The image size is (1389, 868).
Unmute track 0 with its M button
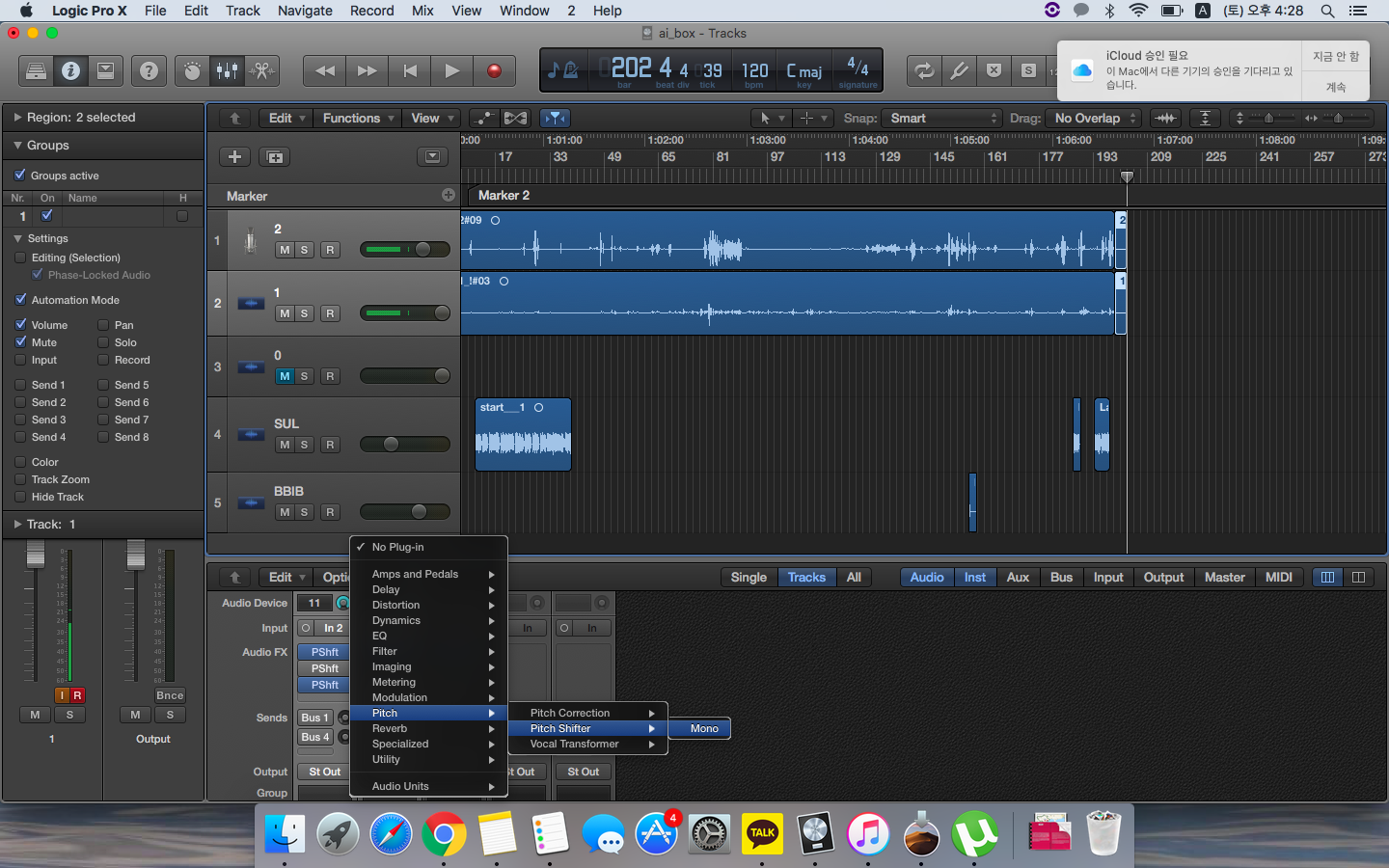(x=285, y=376)
